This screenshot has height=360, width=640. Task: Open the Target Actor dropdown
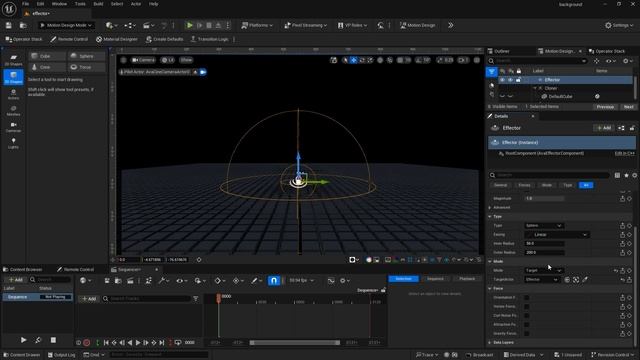pyautogui.click(x=542, y=280)
